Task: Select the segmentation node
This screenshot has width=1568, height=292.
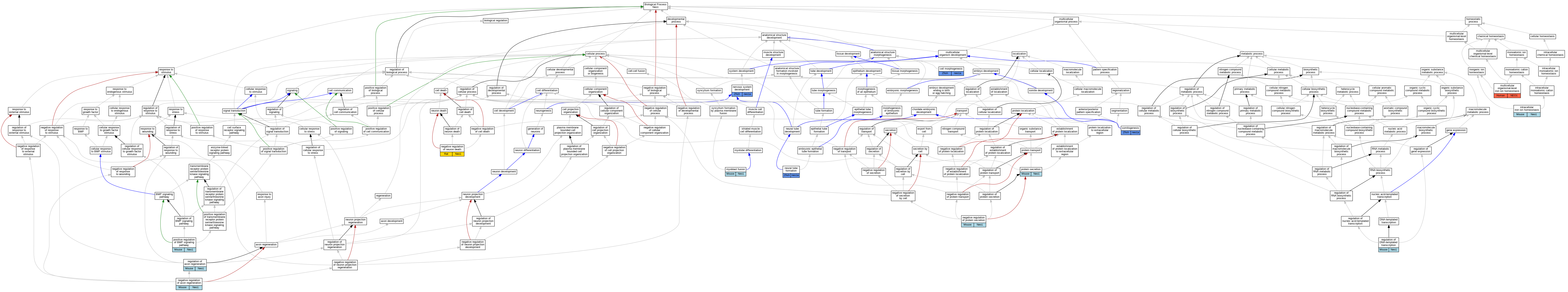Action: click(x=1119, y=111)
